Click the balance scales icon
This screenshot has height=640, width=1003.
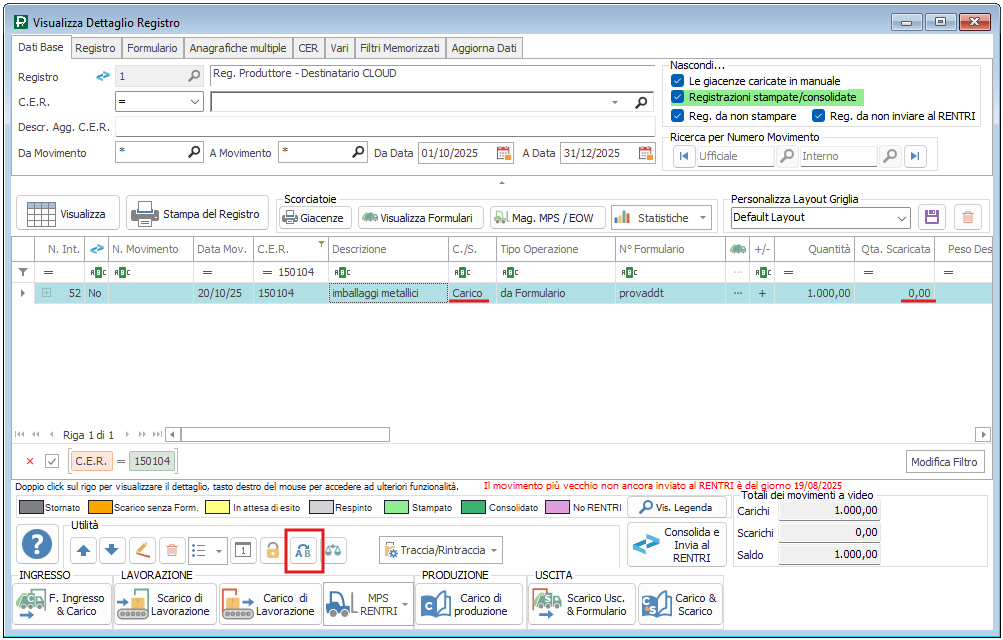333,550
